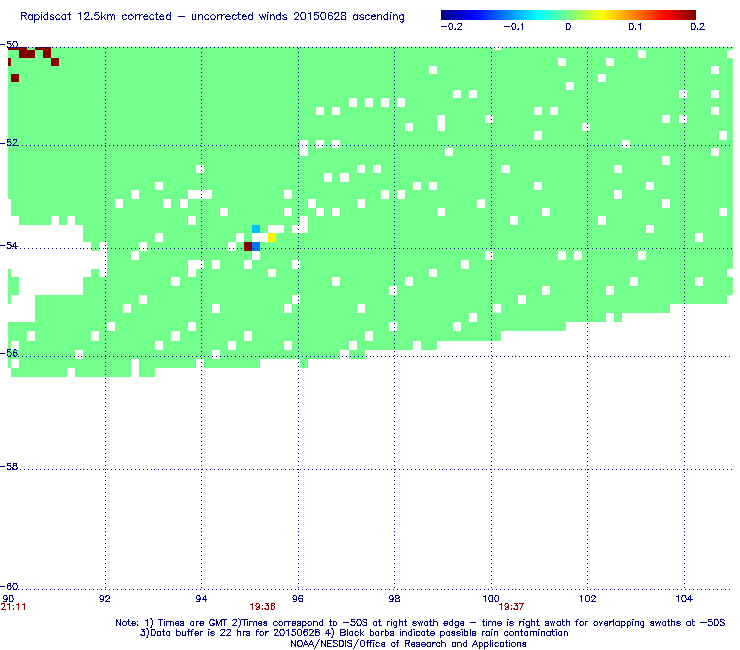Click the '-0.1' colorbar label

coord(513,27)
